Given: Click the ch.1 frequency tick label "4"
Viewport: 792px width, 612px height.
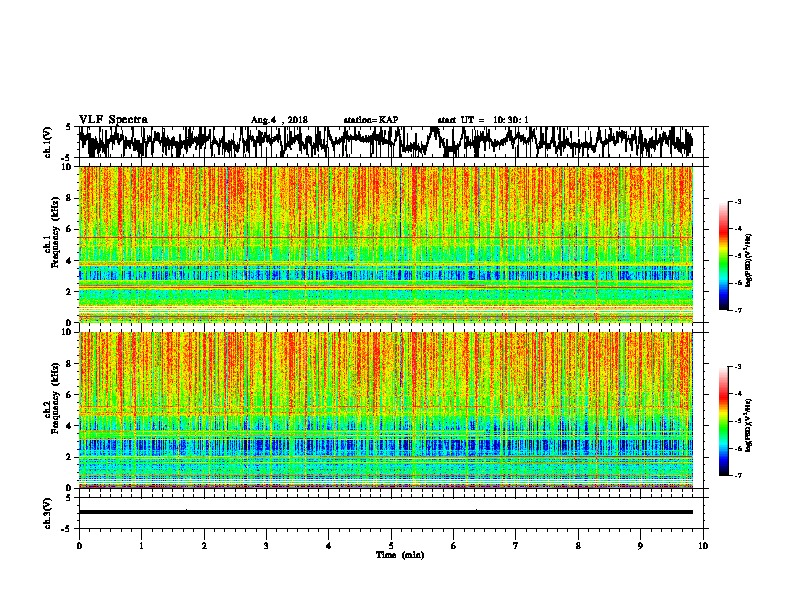Looking at the screenshot, I should point(70,261).
